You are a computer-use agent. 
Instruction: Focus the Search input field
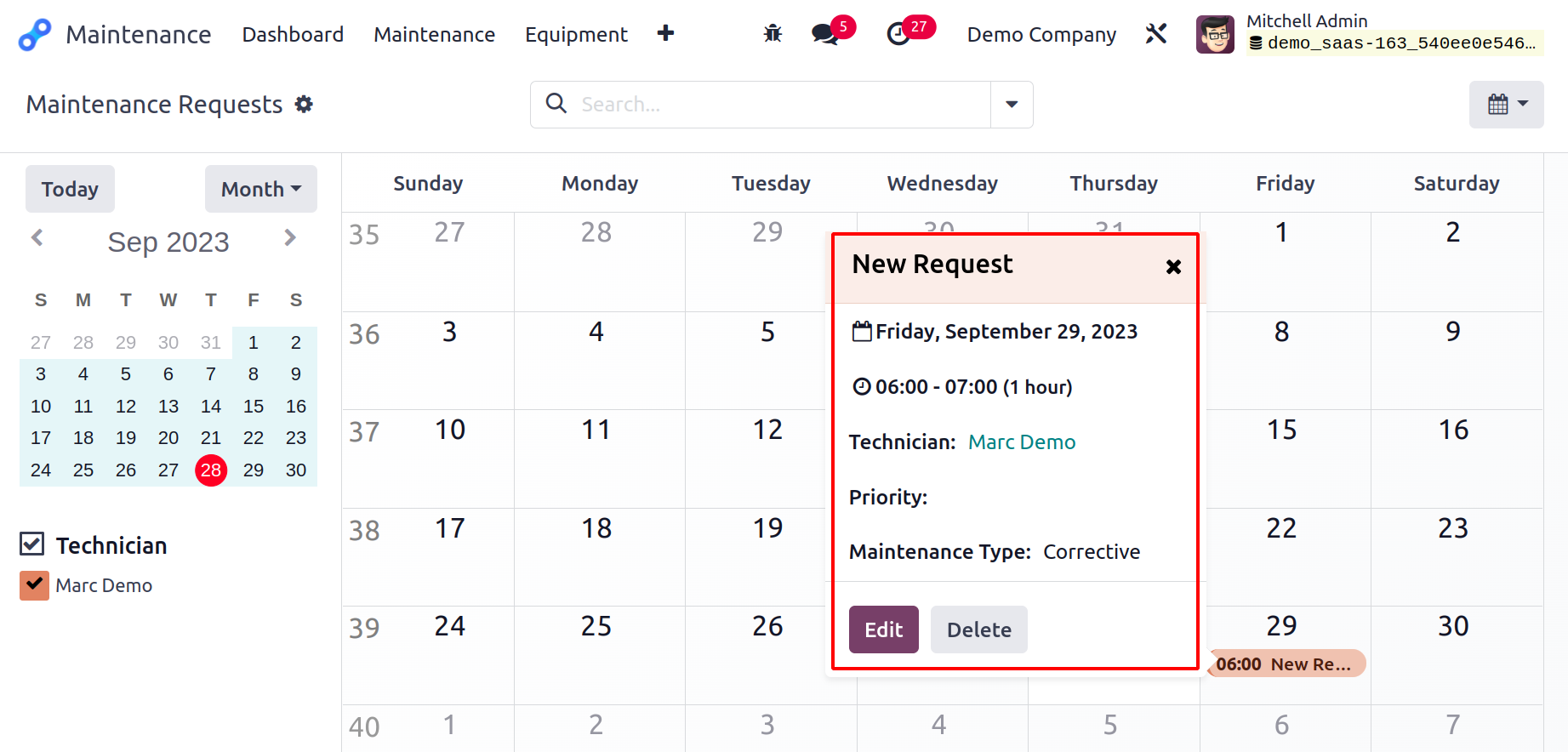(x=781, y=105)
